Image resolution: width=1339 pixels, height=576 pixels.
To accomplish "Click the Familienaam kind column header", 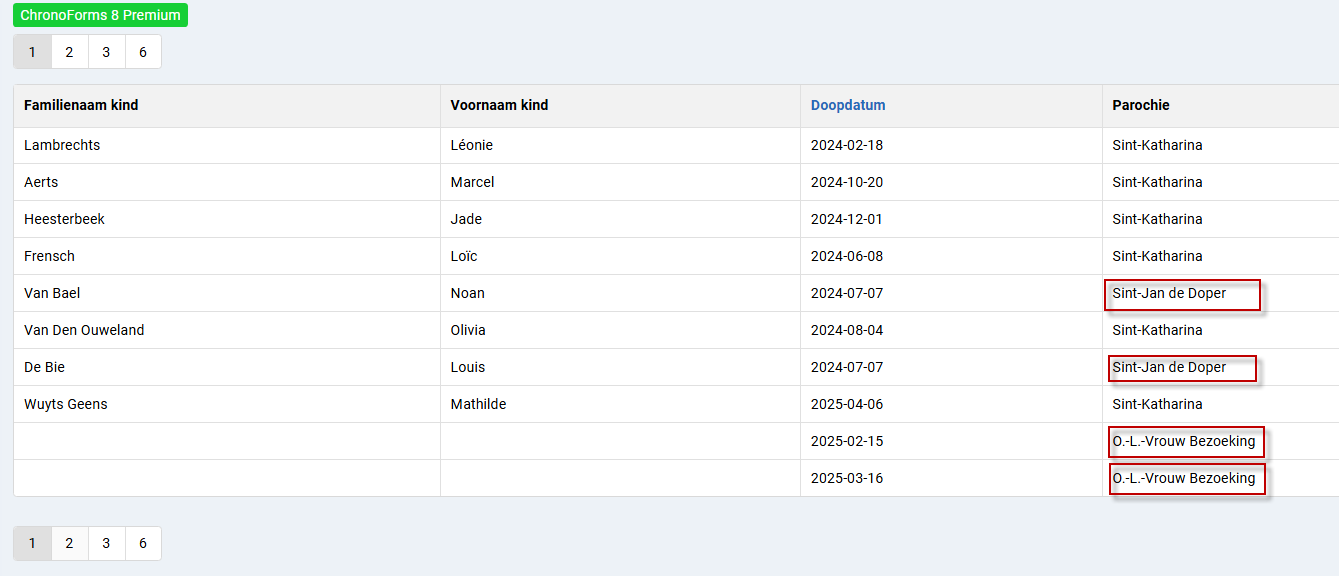I will pyautogui.click(x=81, y=105).
